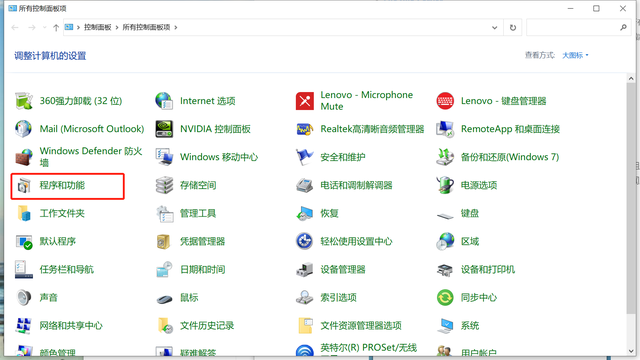Open the 任务栏和导航 icon

(24, 269)
